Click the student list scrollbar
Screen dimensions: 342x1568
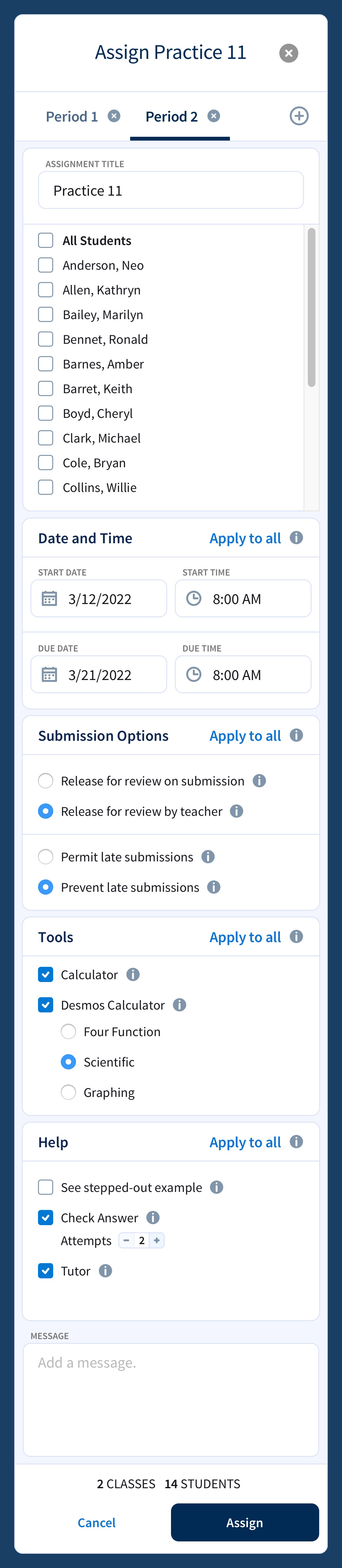[x=311, y=307]
